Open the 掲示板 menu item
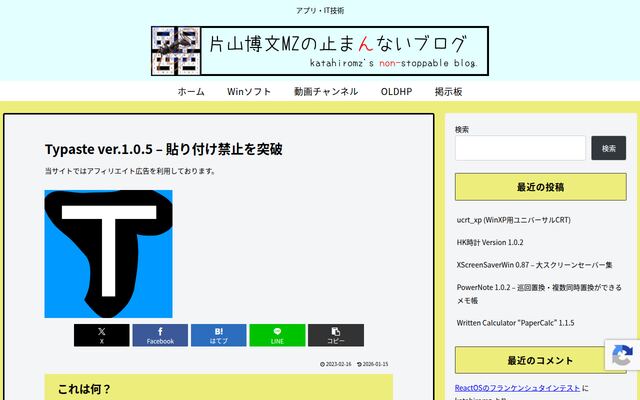 (x=448, y=91)
